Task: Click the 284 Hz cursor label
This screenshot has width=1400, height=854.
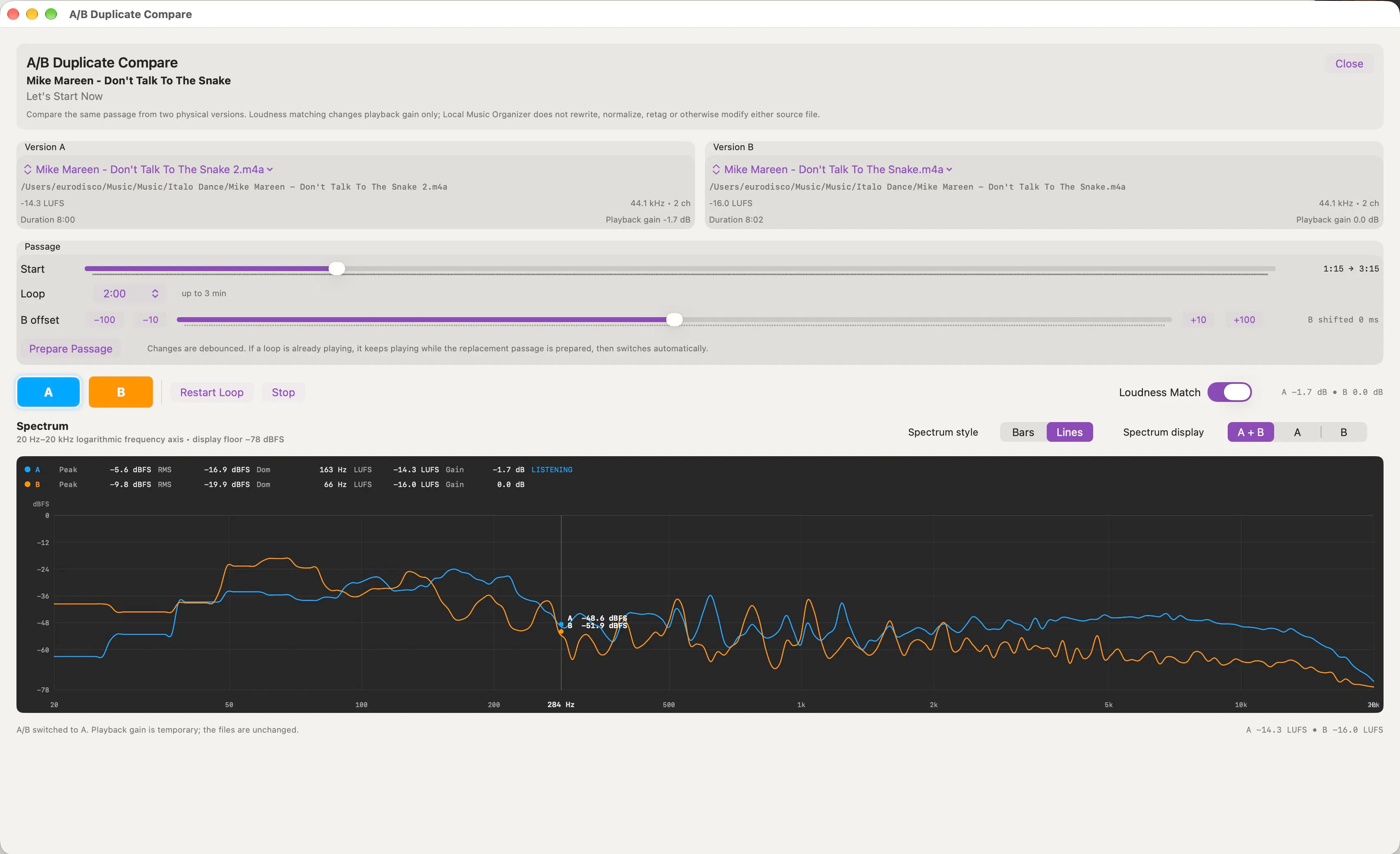Action: coord(561,705)
